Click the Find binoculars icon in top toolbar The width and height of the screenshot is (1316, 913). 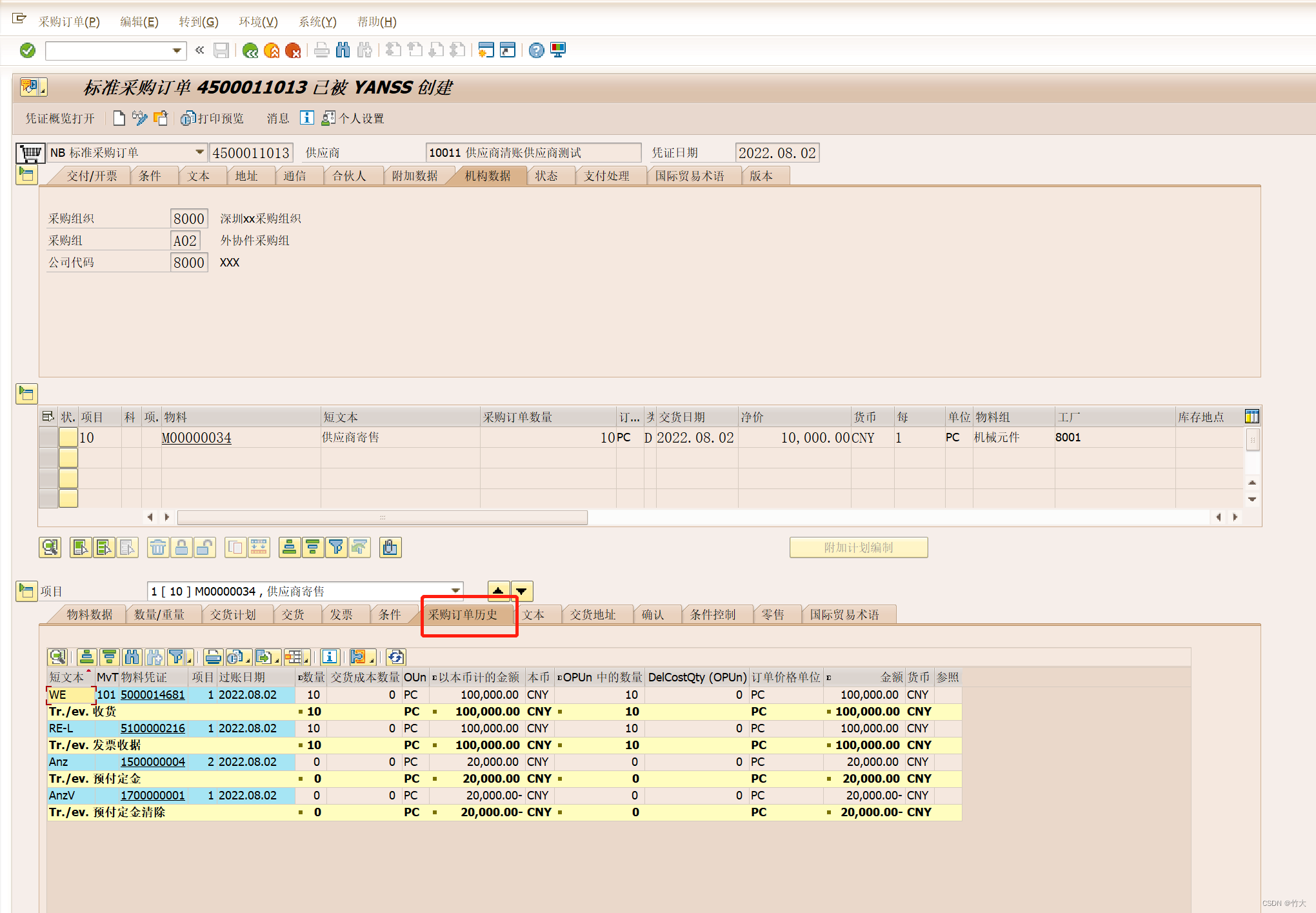[343, 50]
